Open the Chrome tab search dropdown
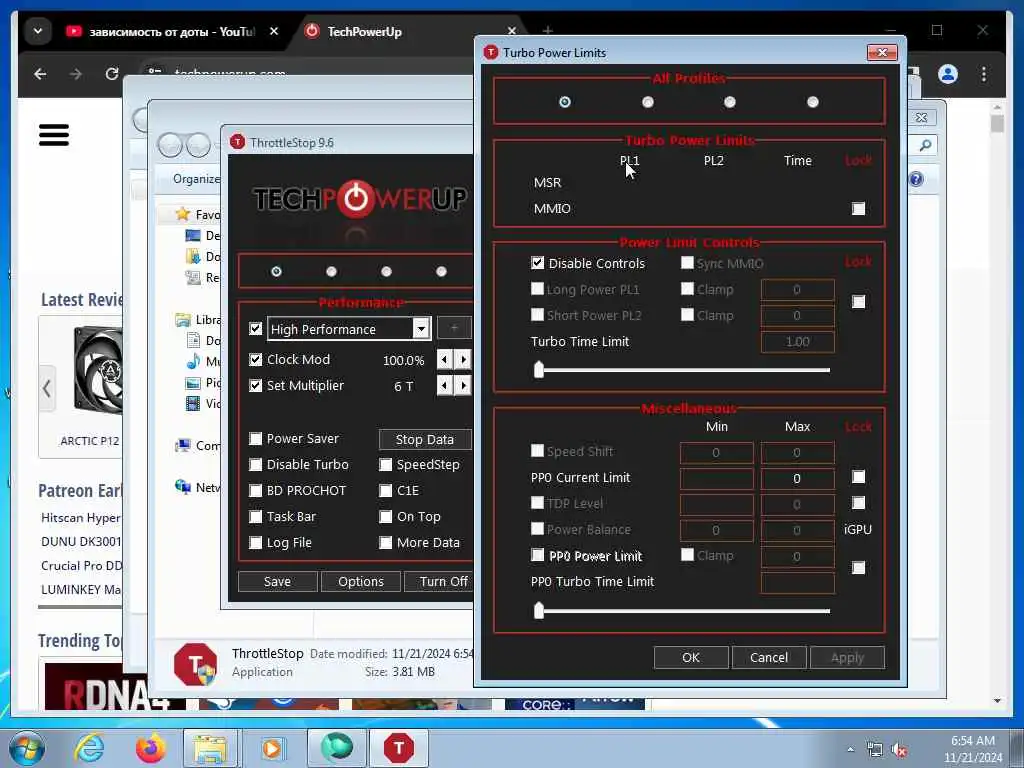 click(x=38, y=31)
